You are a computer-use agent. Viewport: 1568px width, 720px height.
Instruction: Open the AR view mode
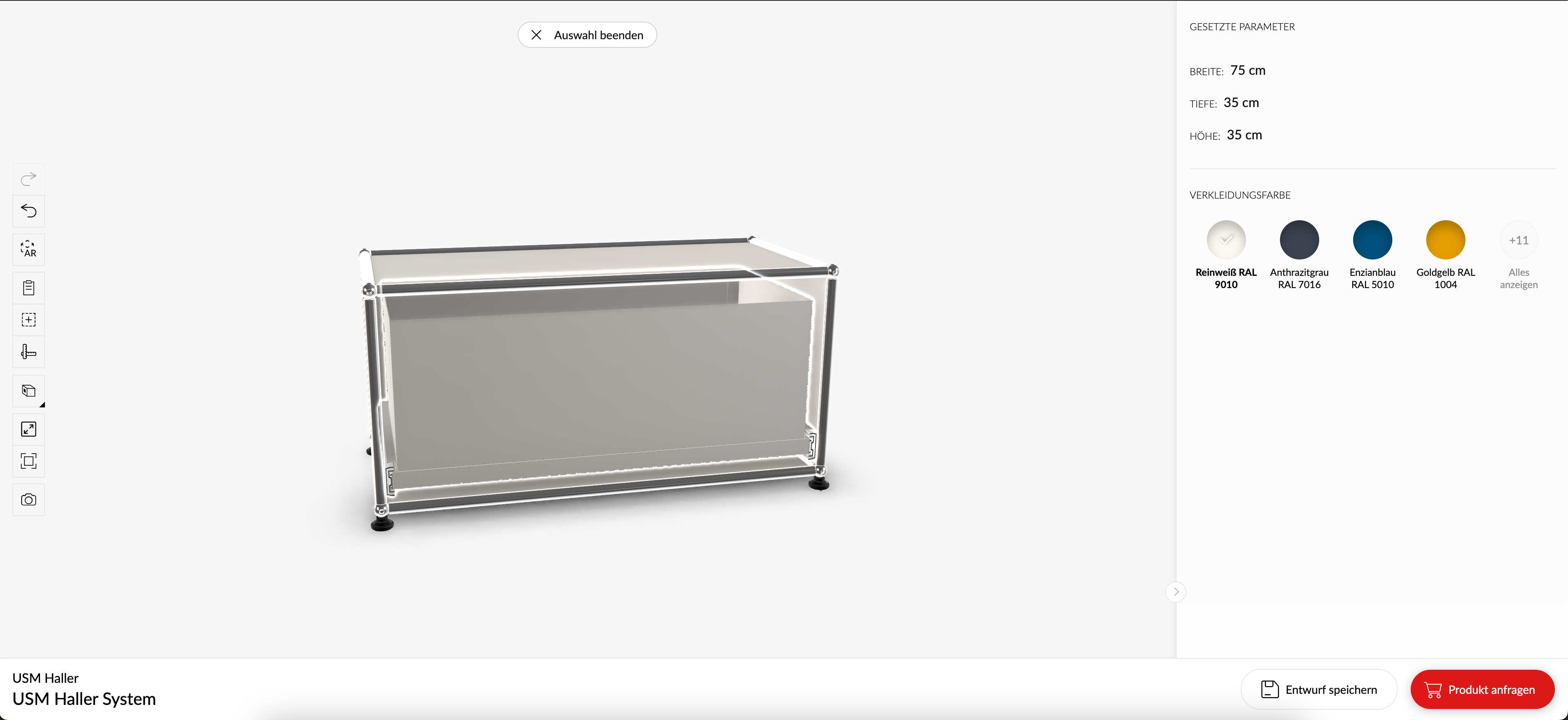point(29,250)
